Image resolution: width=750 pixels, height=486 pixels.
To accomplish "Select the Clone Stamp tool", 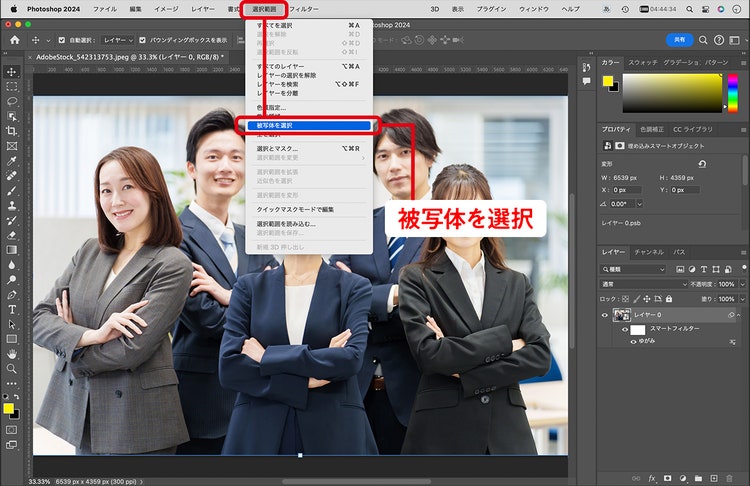I will click(11, 205).
